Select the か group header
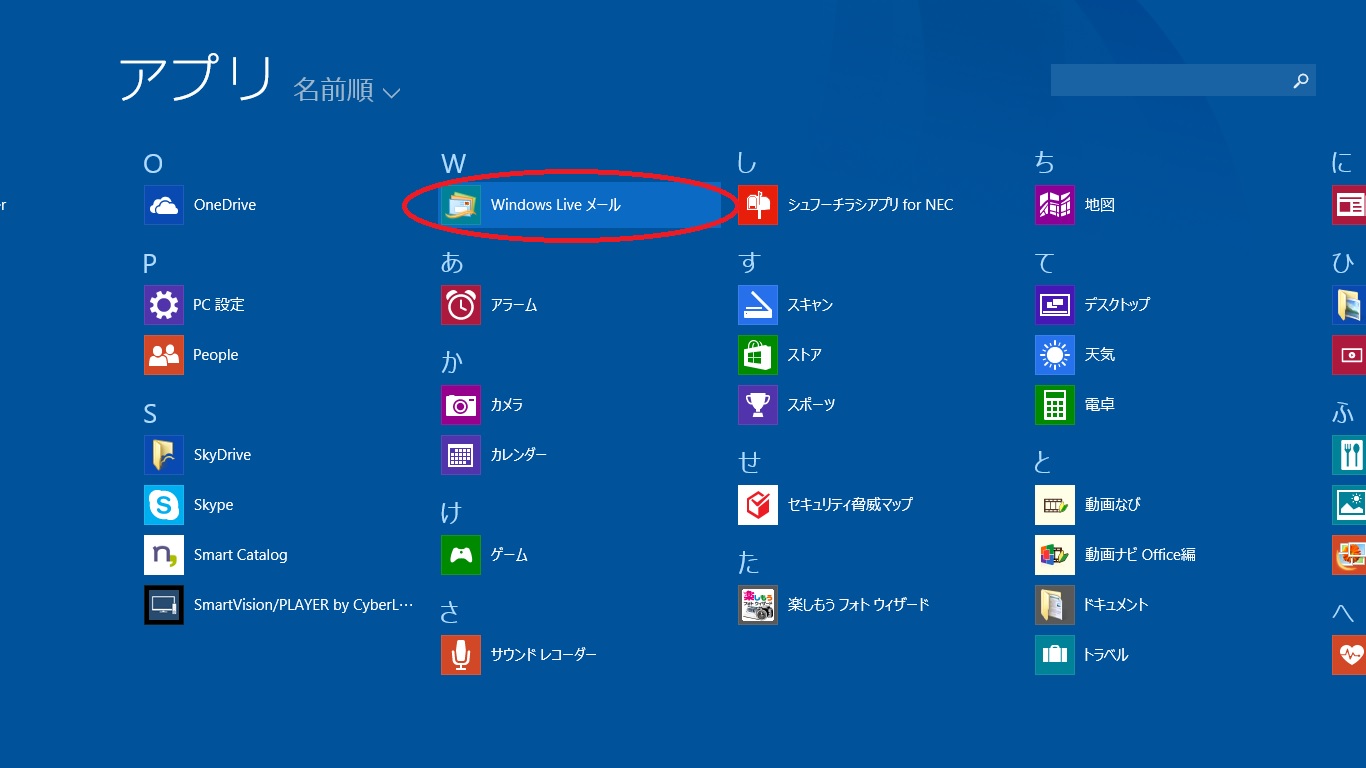Viewport: 1366px width, 768px height. tap(452, 362)
